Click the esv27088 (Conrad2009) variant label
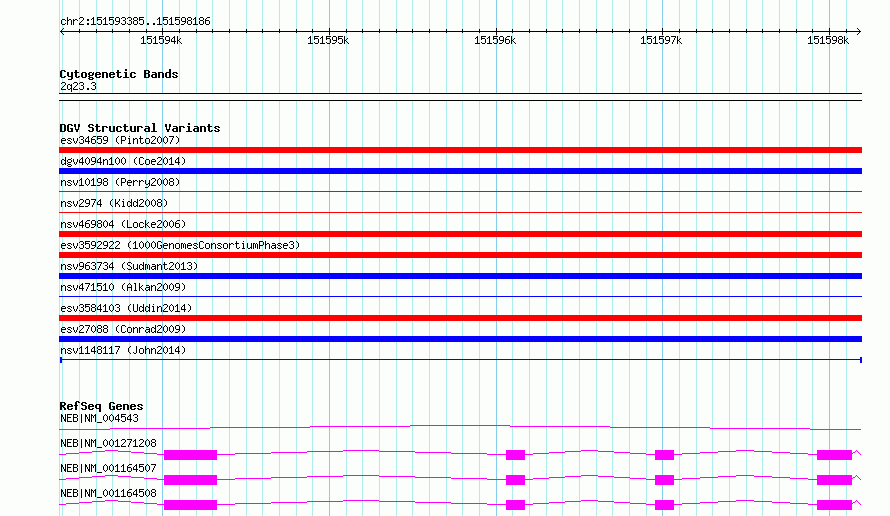Viewport: 890px width, 516px height. (123, 329)
